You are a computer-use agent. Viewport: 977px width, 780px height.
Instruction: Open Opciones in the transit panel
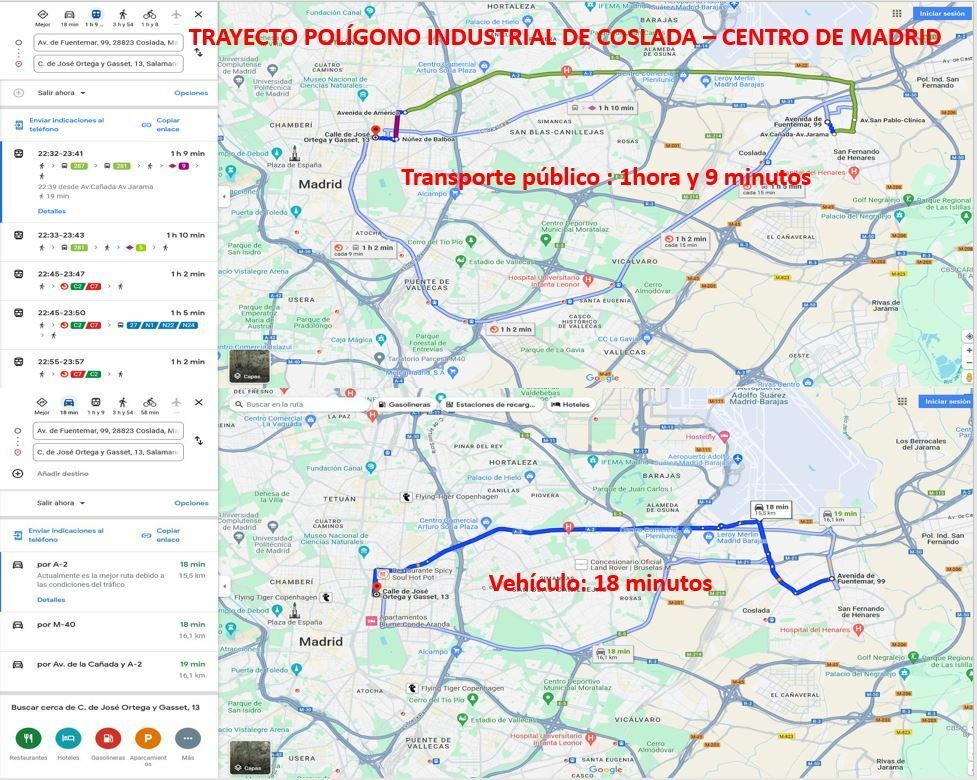(191, 93)
